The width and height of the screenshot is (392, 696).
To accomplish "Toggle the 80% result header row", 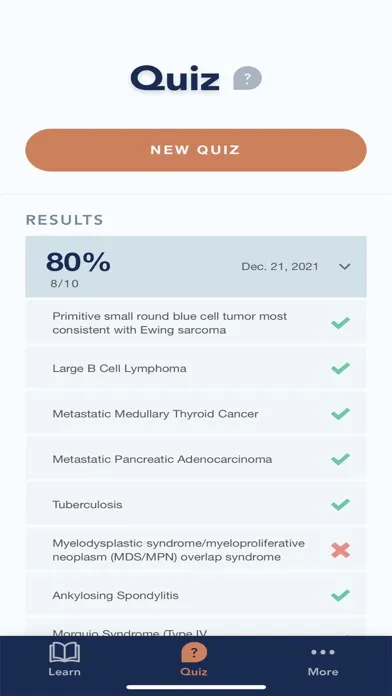I will click(196, 267).
